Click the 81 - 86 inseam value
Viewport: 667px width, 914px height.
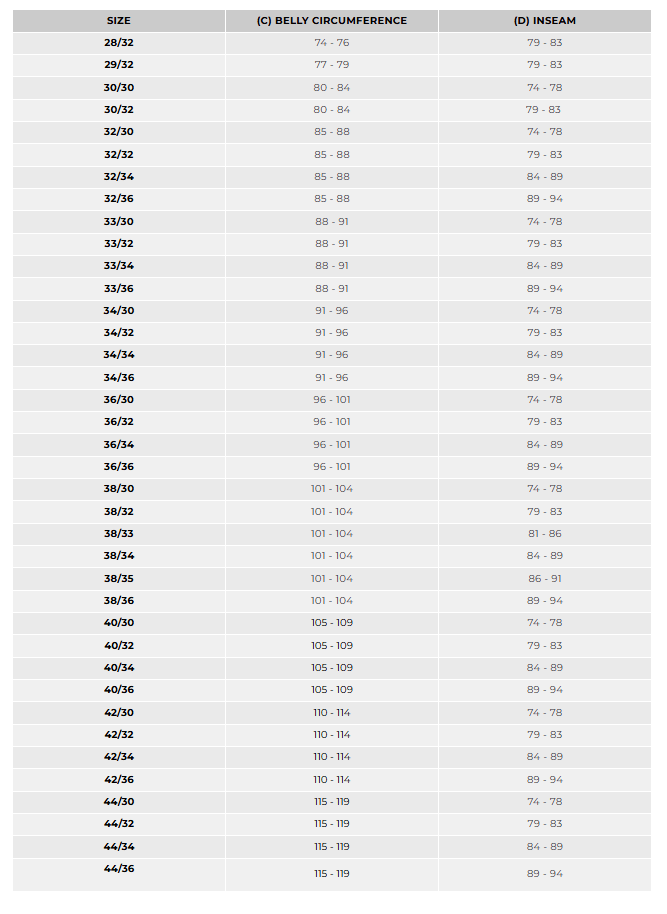545,534
